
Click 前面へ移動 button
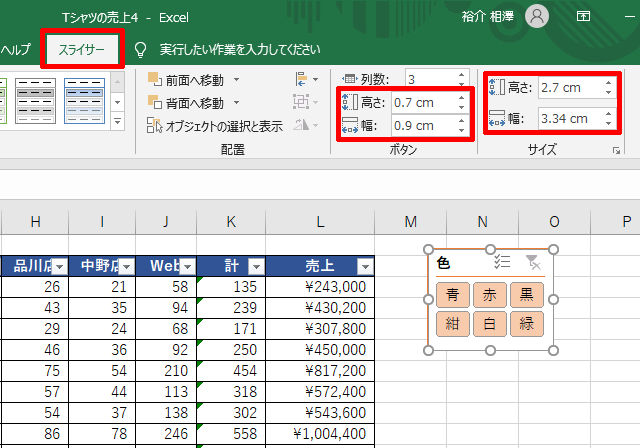[x=186, y=80]
